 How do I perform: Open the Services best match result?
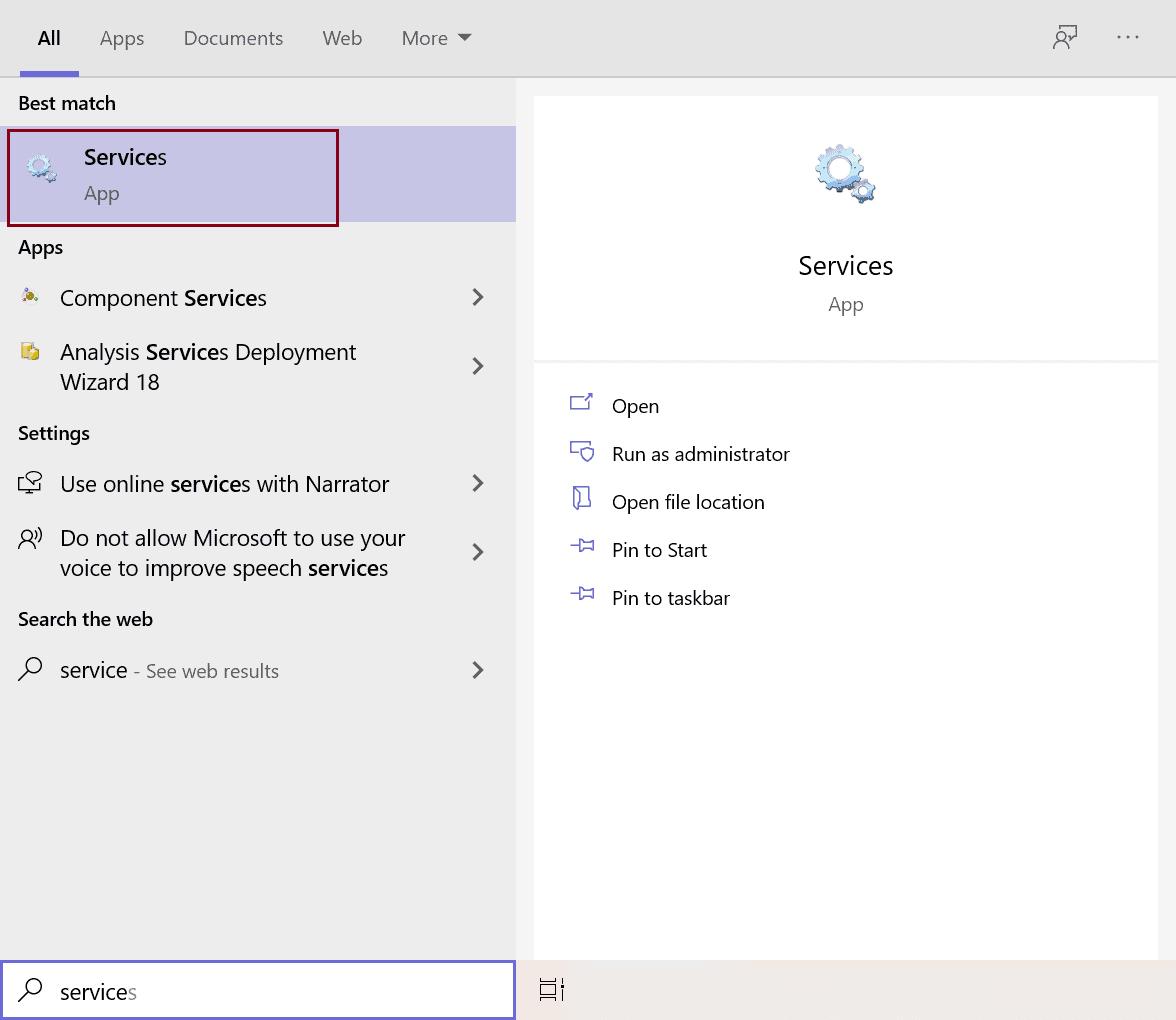172,176
